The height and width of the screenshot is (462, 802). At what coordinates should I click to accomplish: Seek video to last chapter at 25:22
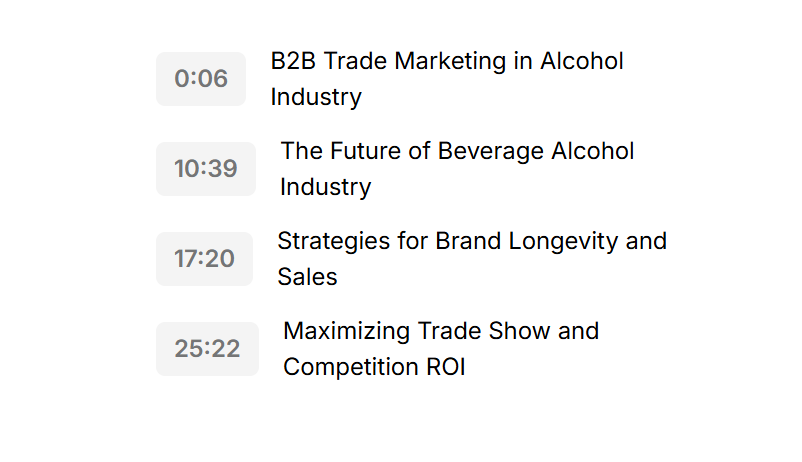pos(207,349)
